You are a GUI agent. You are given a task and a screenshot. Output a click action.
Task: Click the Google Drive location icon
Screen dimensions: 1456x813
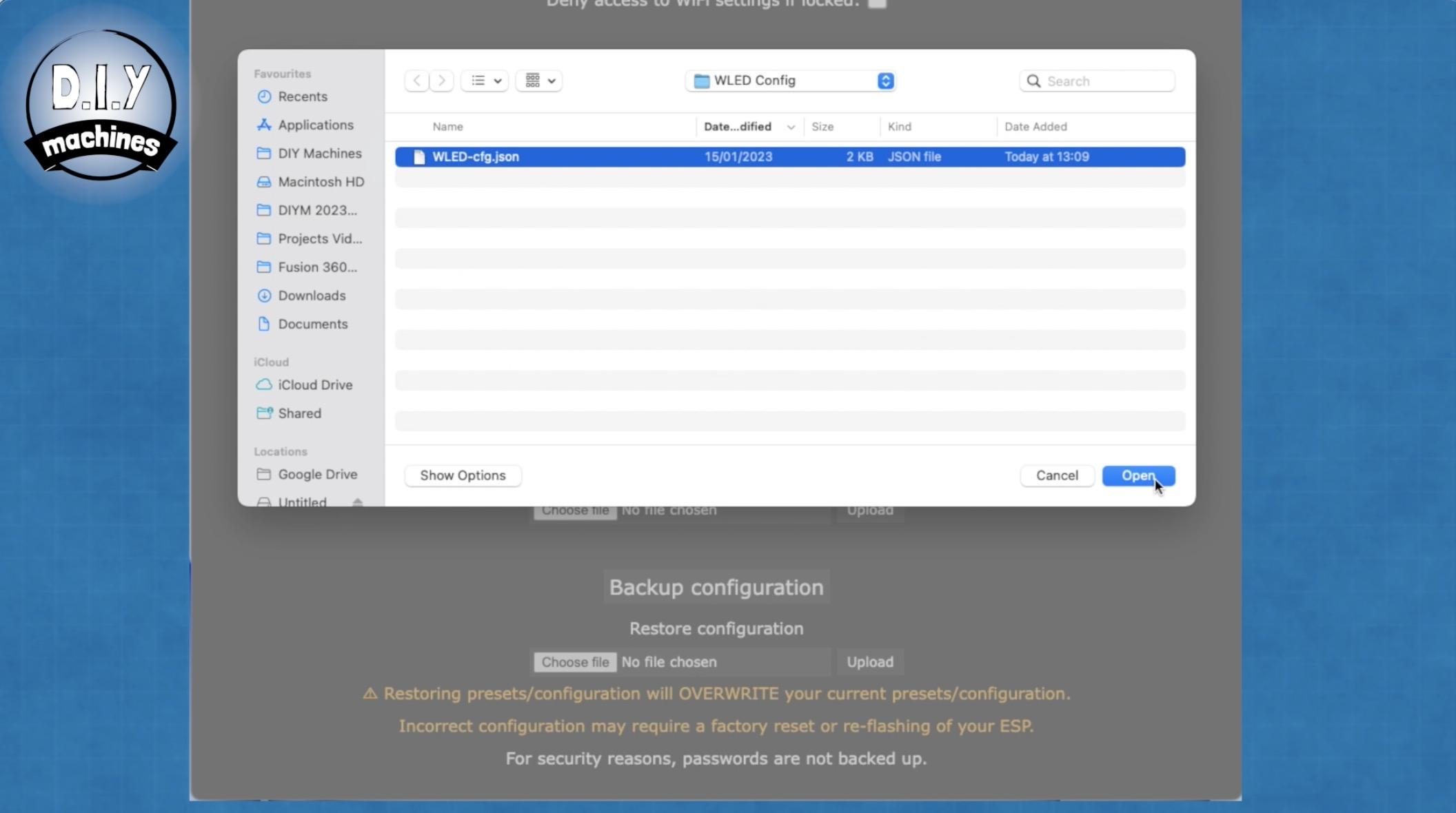point(263,473)
